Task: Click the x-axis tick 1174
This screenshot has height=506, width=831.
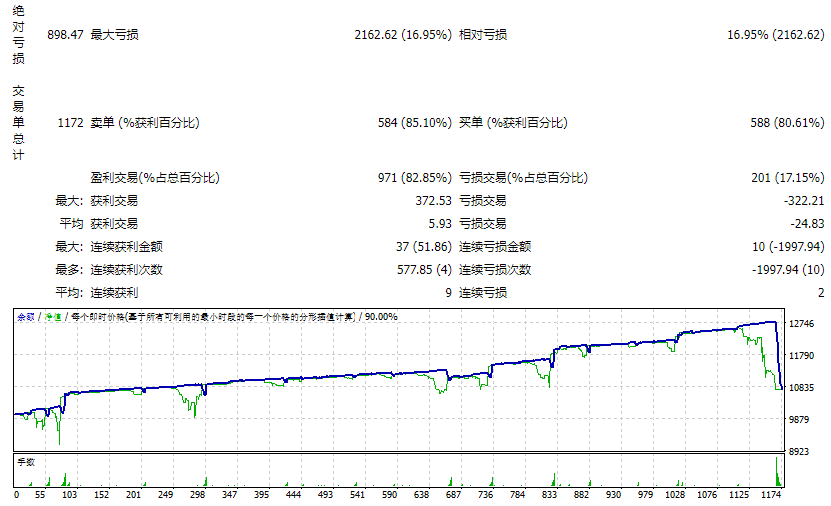Action: pos(771,495)
